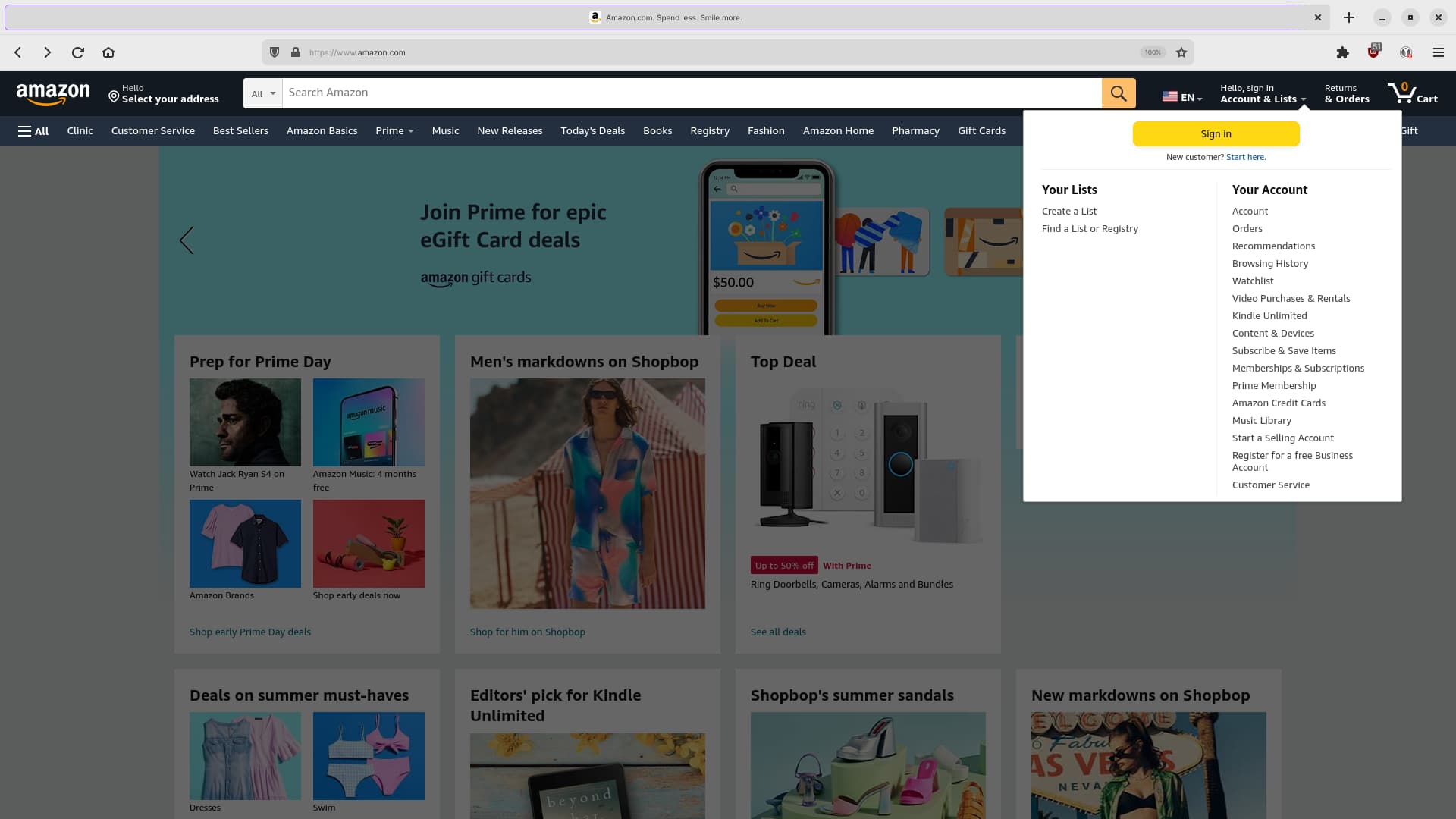The width and height of the screenshot is (1456, 819).
Task: Click the yellow Sign in button
Action: (x=1216, y=133)
